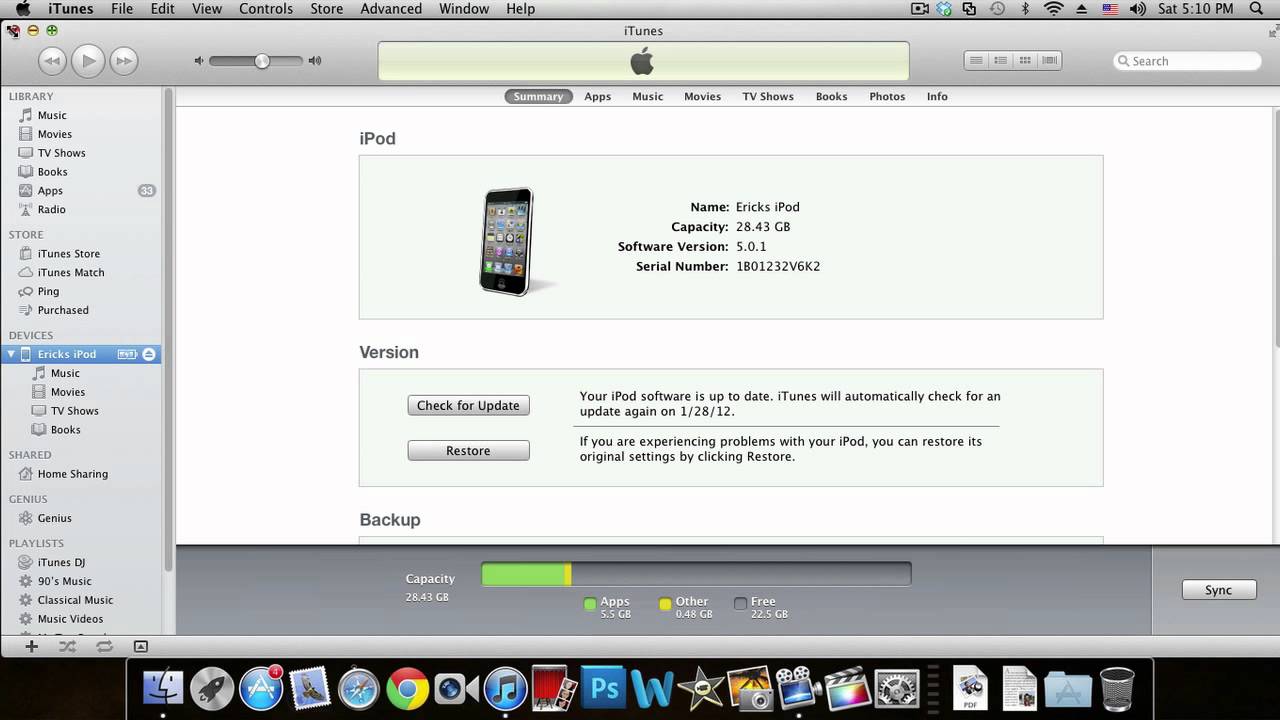
Task: Add a playlist with the plus button
Action: [x=32, y=647]
